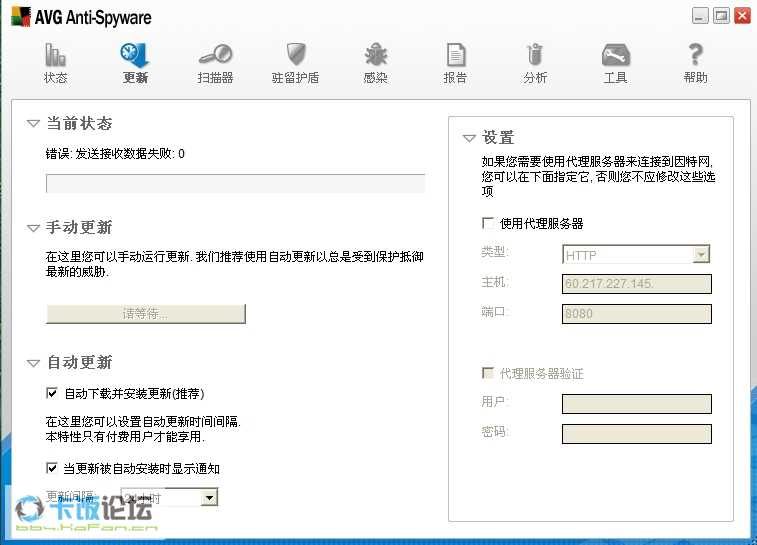
Task: Uncheck 自动下载并安装更新(推荐)
Action: 52,393
